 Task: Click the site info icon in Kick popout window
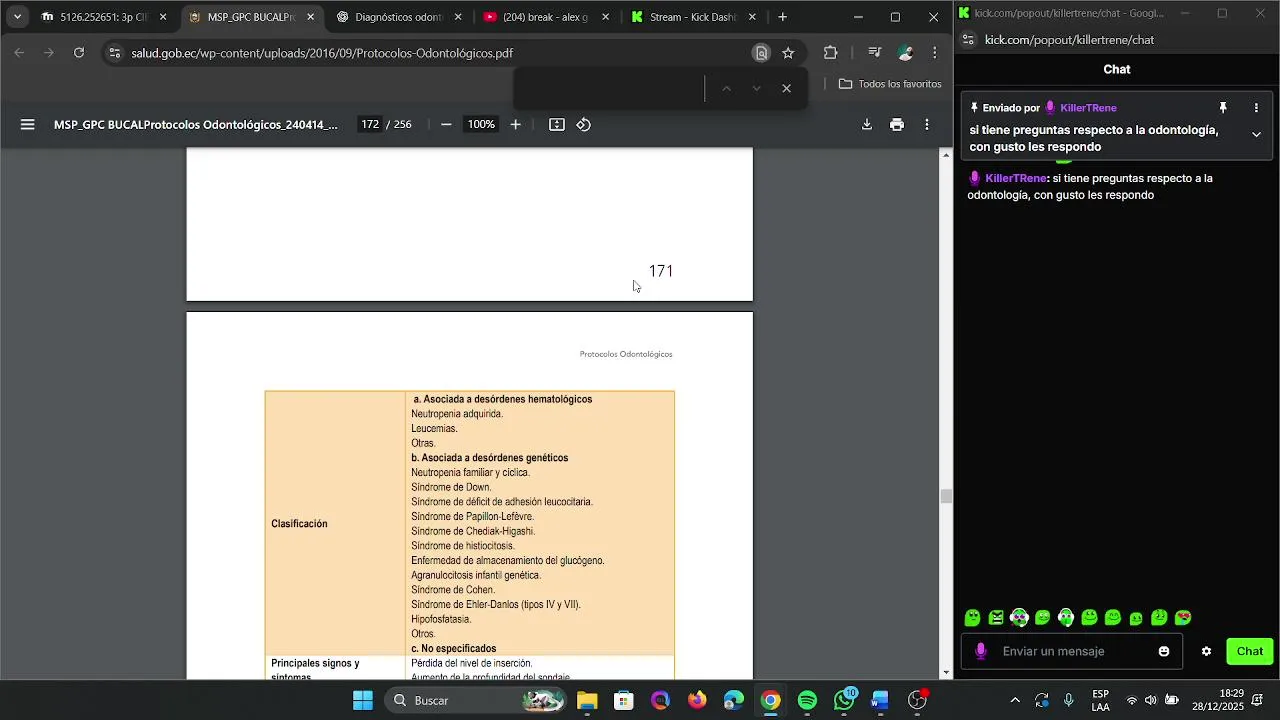coord(968,40)
